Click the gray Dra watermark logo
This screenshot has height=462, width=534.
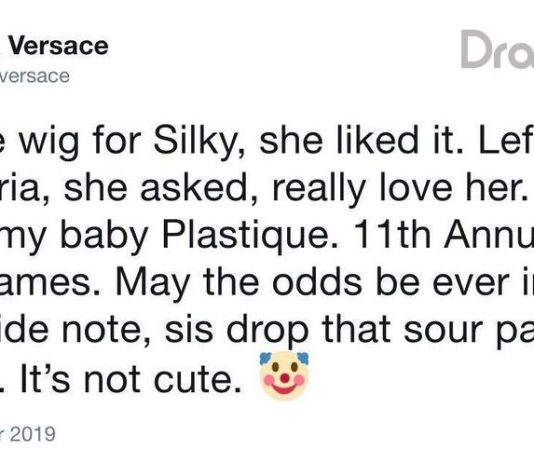497,49
